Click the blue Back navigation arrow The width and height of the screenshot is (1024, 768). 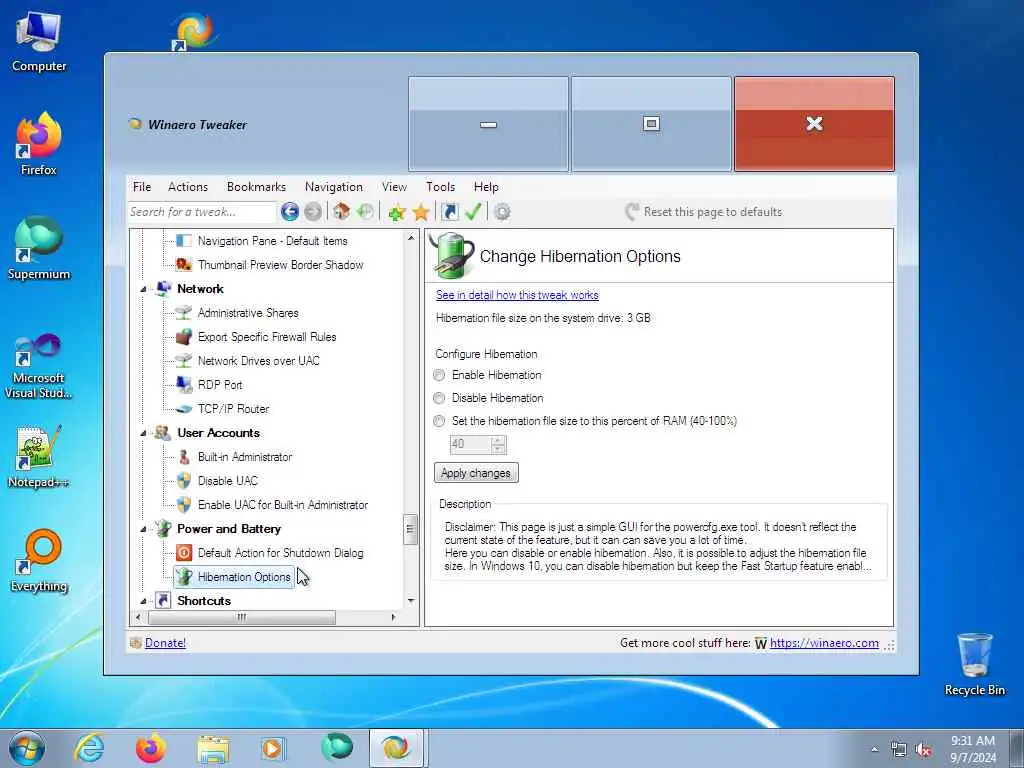pos(290,212)
